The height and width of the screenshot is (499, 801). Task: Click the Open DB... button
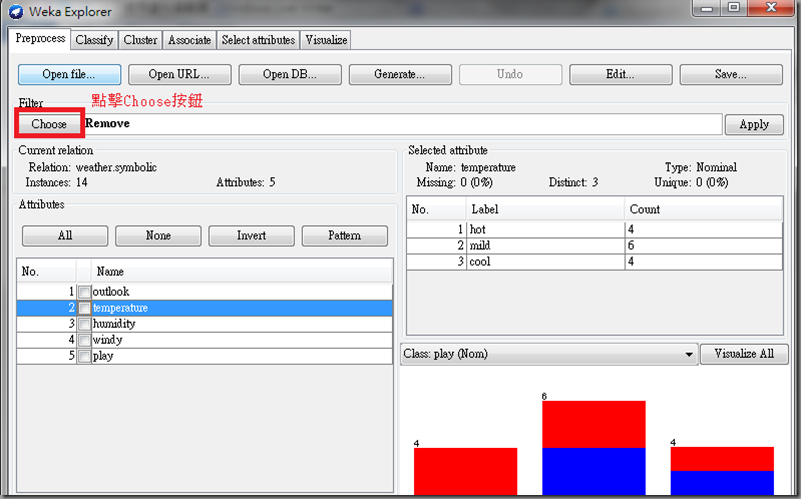pos(290,75)
